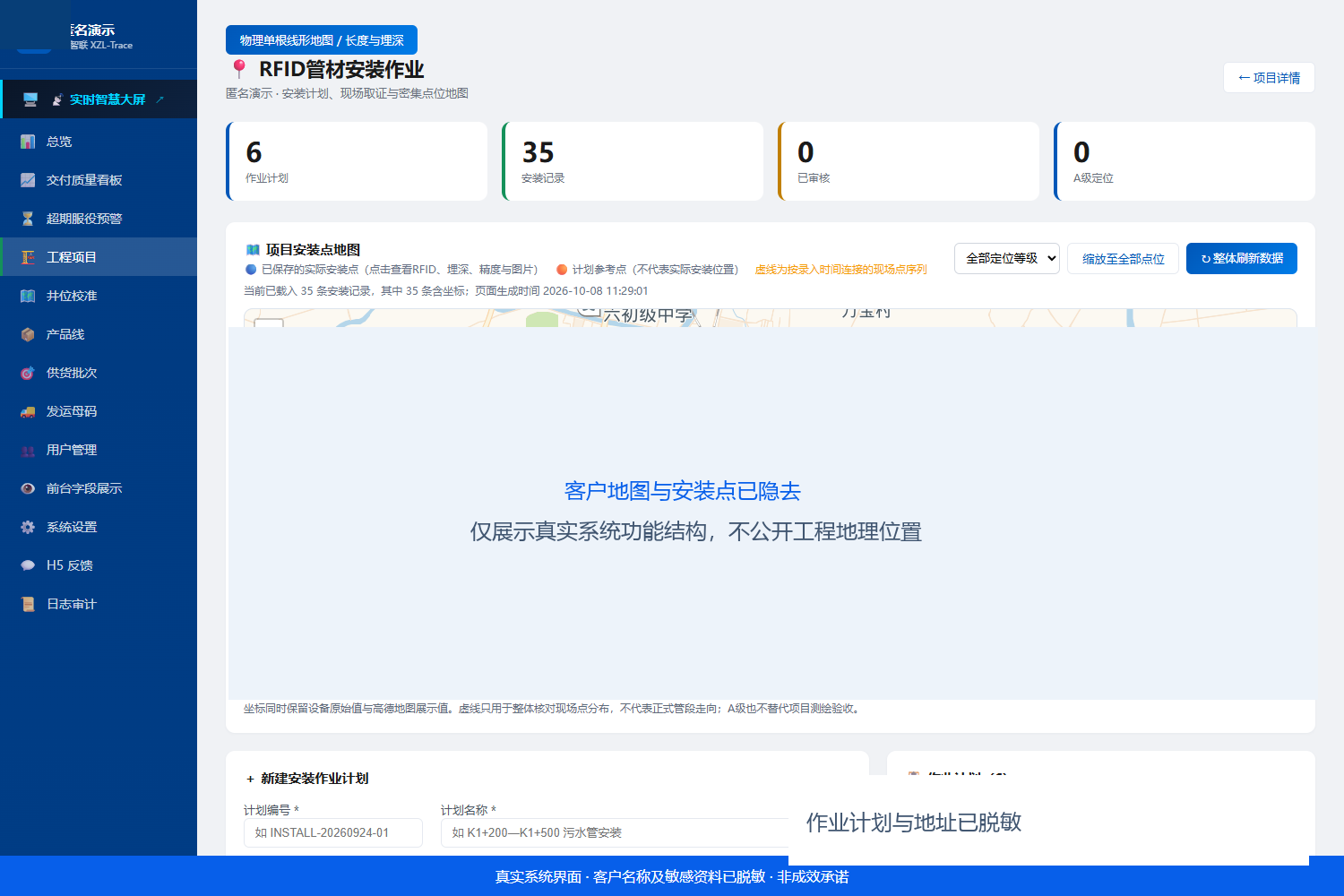Open 交付质量看板 menu item
Screen dimensions: 1344x896
(x=99, y=180)
